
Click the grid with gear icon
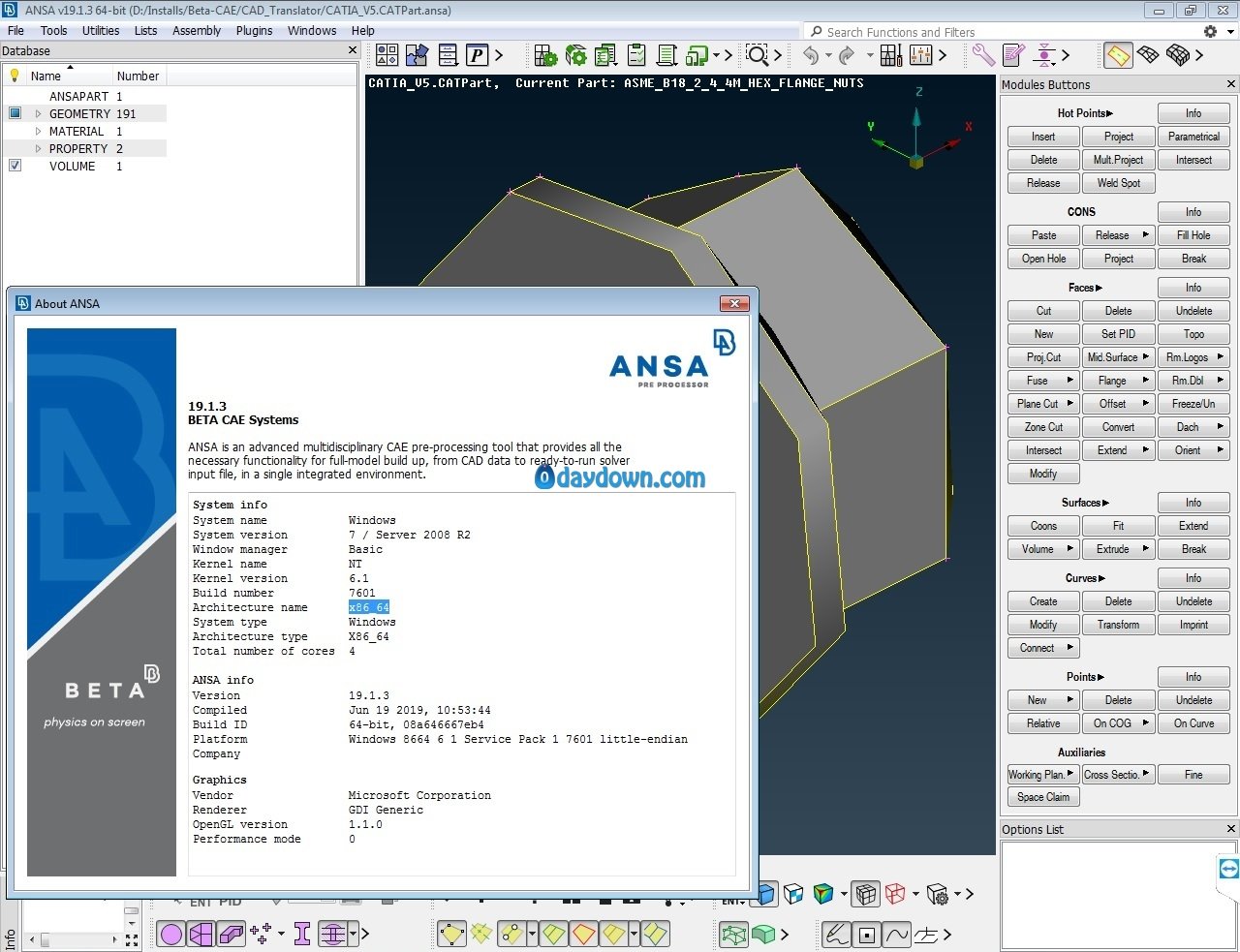click(x=545, y=55)
